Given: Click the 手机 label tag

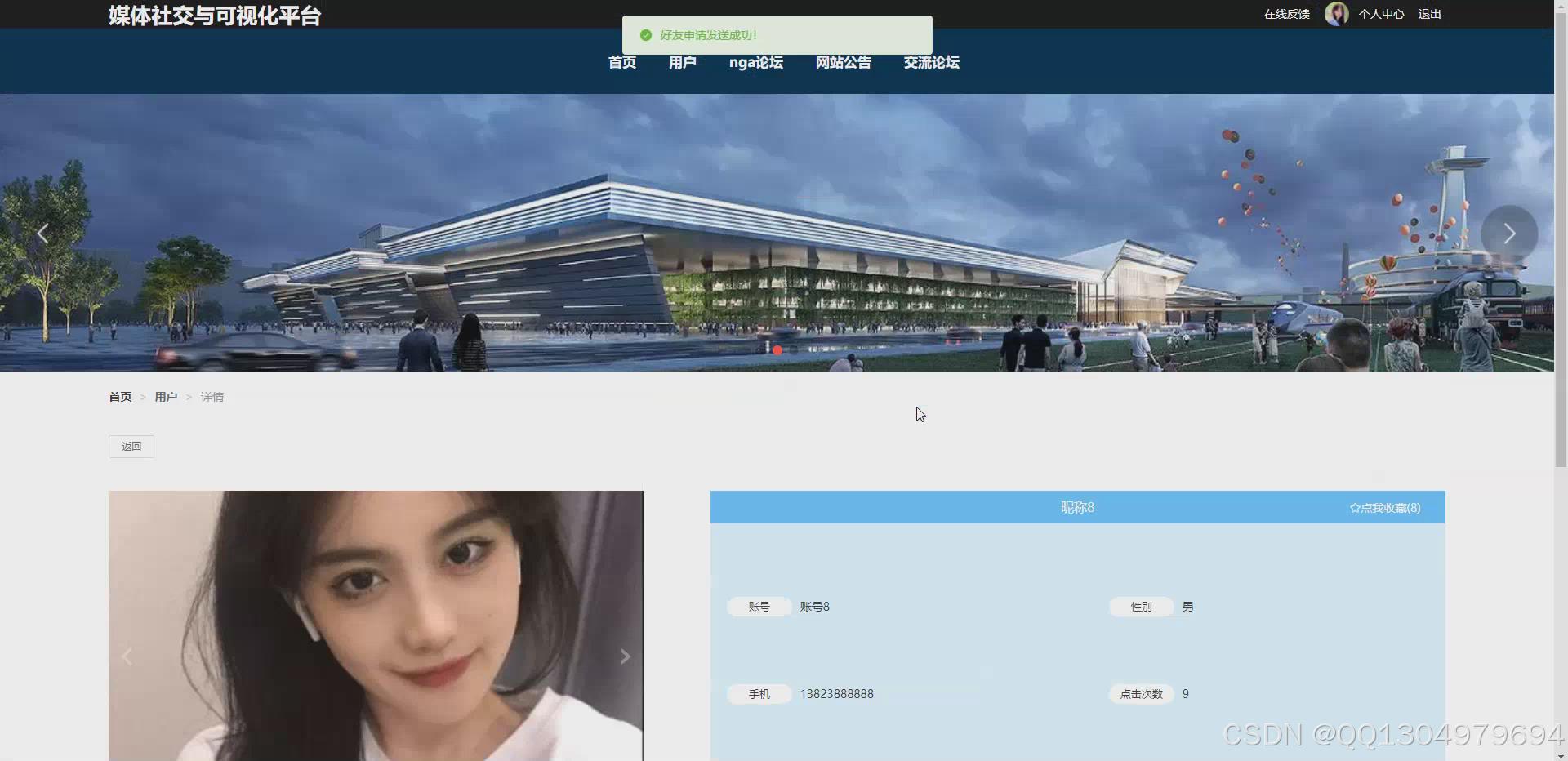Looking at the screenshot, I should (x=759, y=694).
